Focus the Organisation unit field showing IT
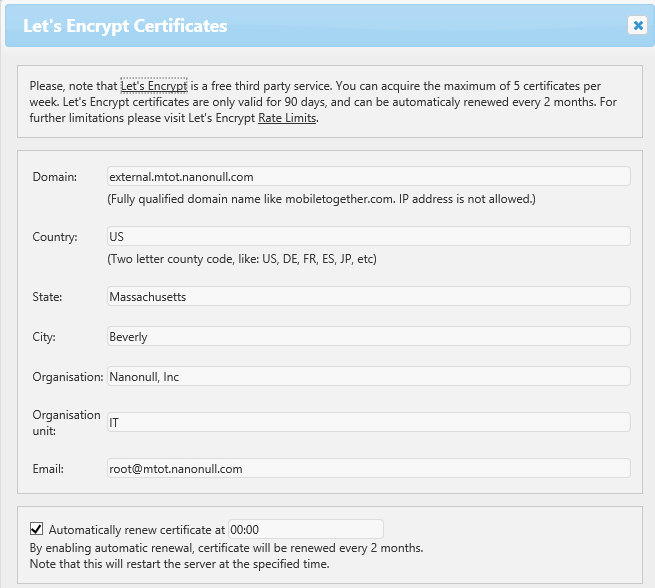This screenshot has height=588, width=655. pos(369,423)
